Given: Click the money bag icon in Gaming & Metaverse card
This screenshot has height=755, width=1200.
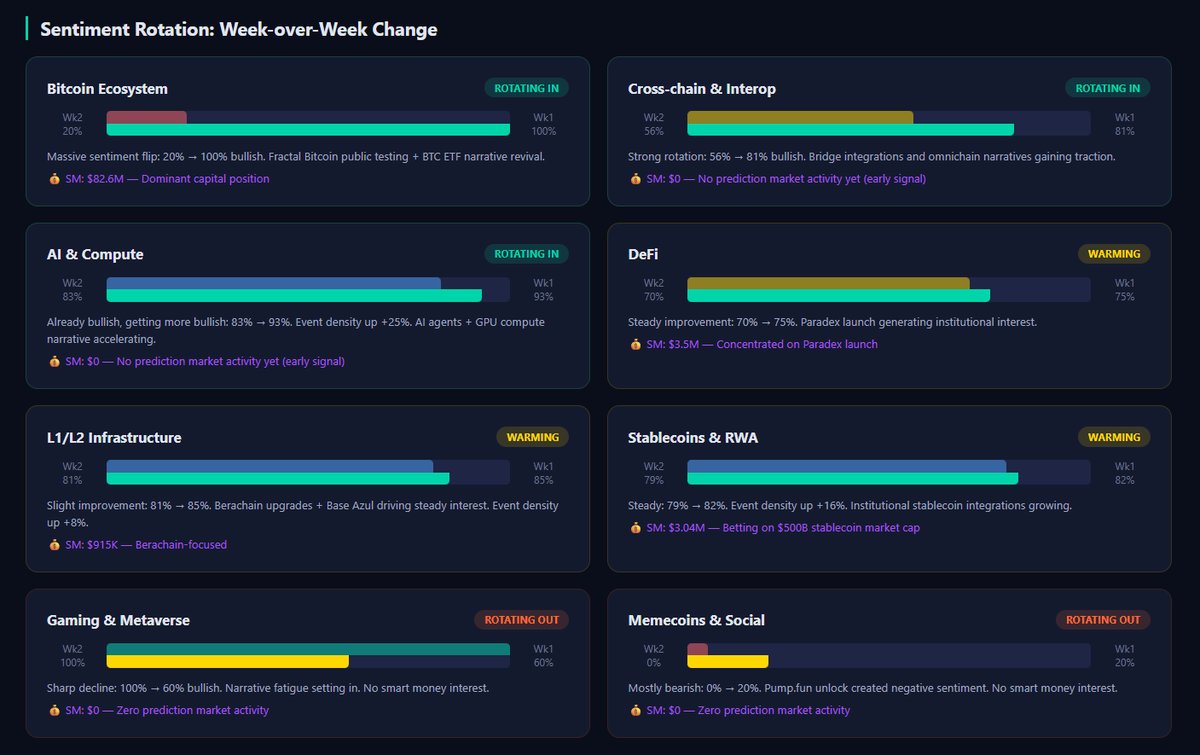Looking at the screenshot, I should point(54,711).
